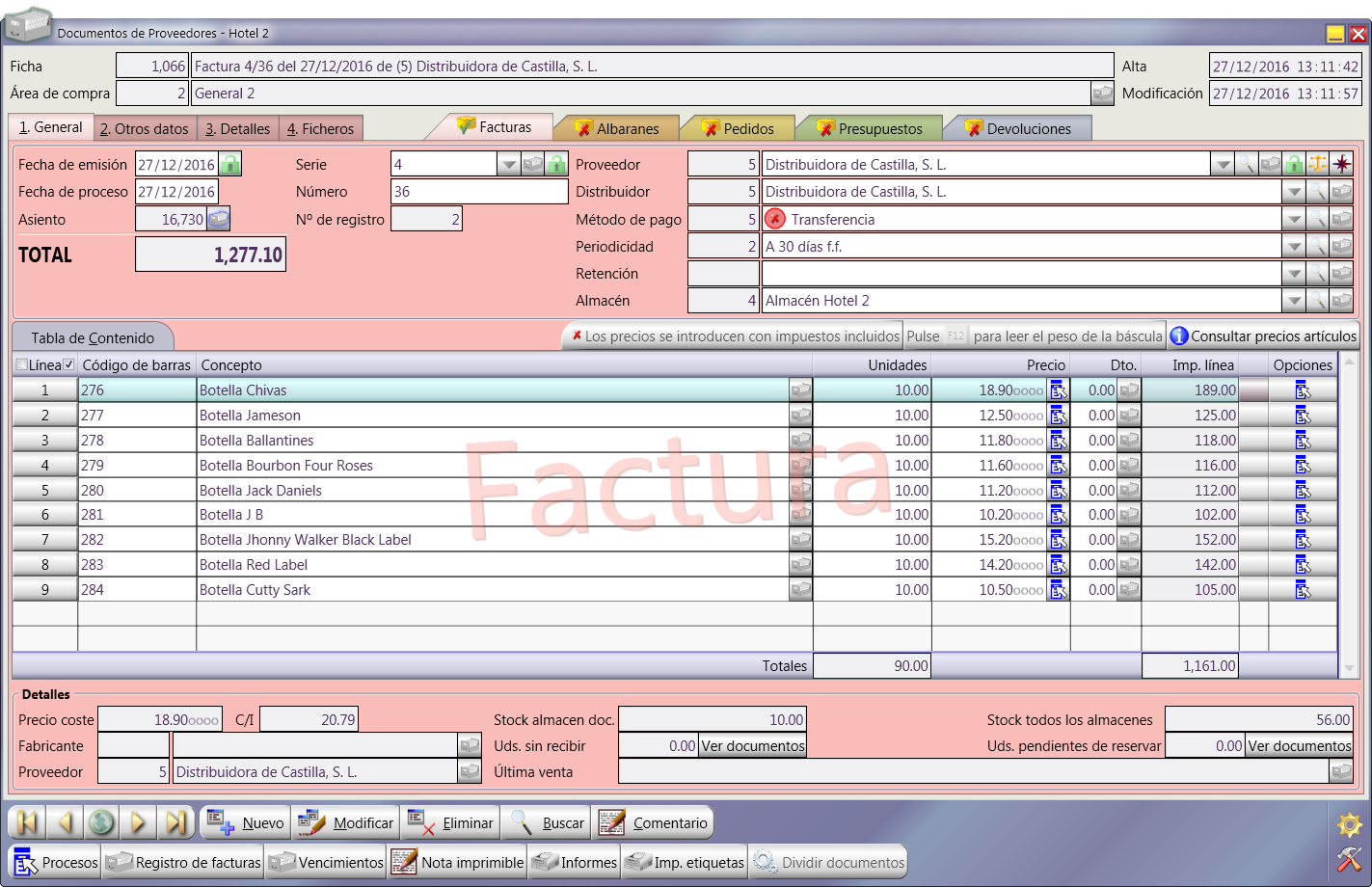Click the Número input field
1372x887 pixels.
[479, 192]
